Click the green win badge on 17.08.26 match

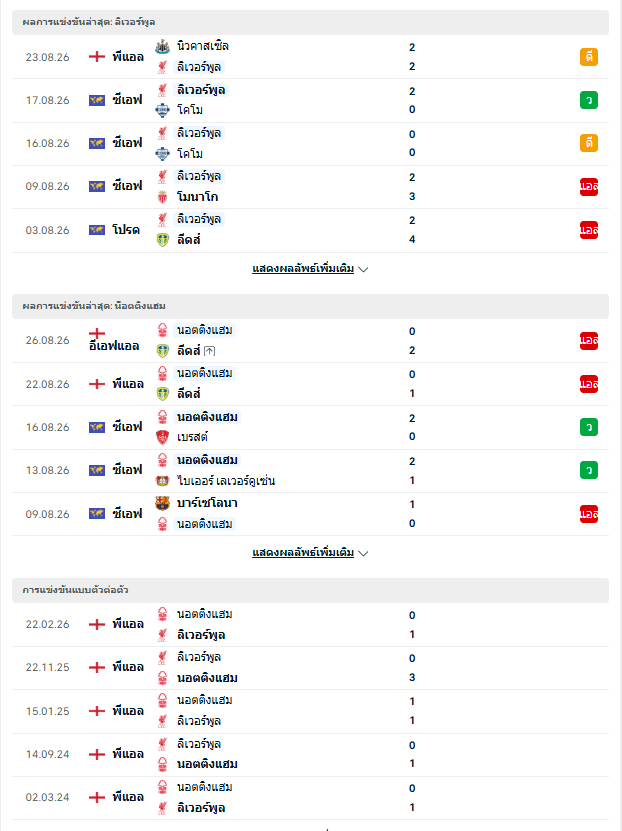[x=589, y=100]
